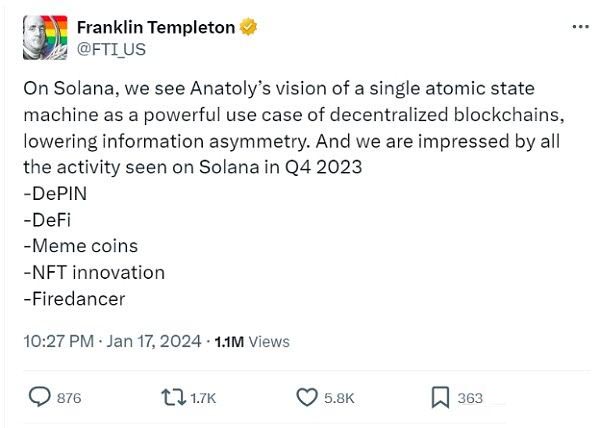
Task: Click the "-Meme coins" line of text
Action: [80, 245]
